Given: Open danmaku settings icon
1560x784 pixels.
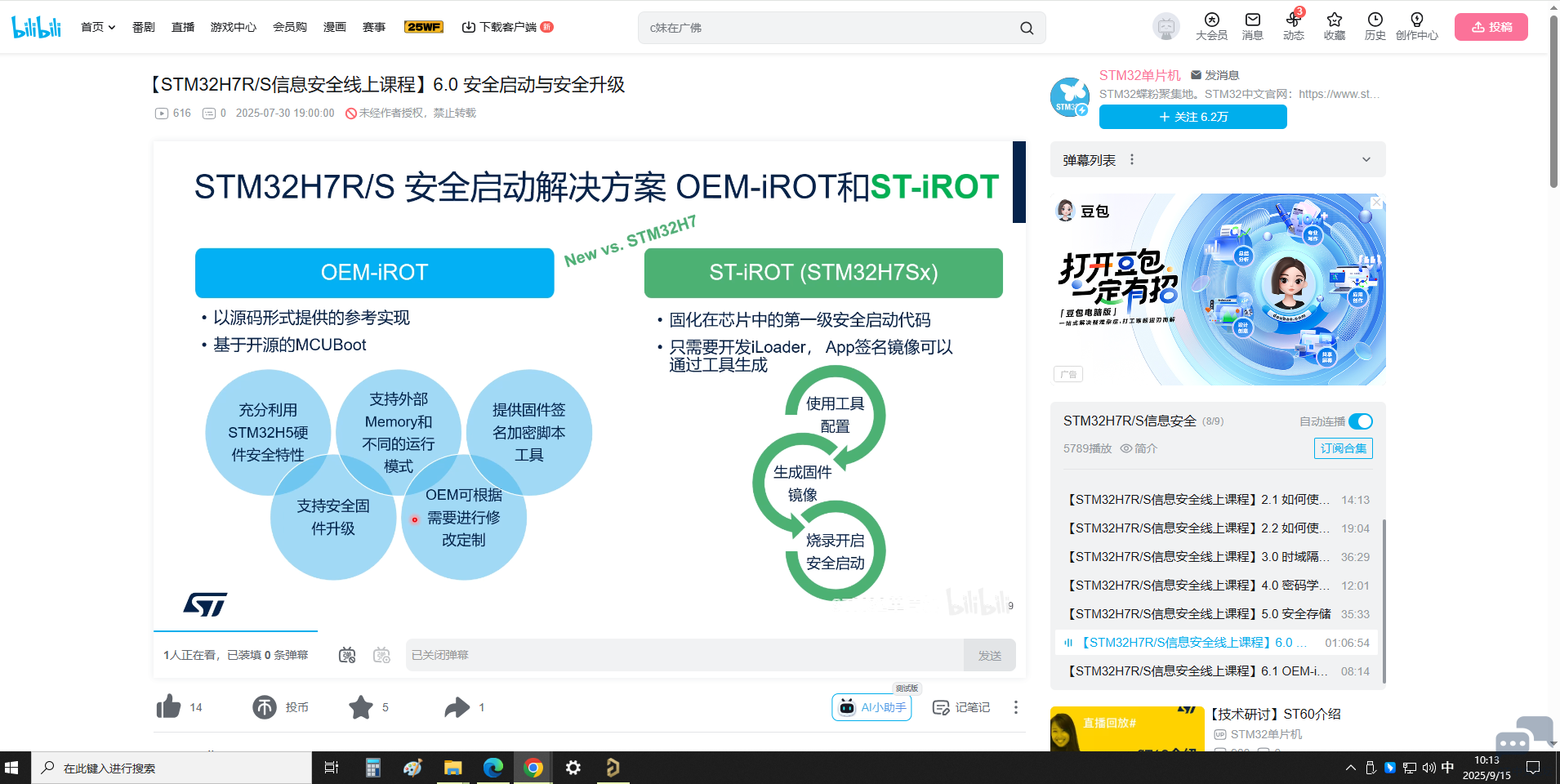Looking at the screenshot, I should pos(381,655).
